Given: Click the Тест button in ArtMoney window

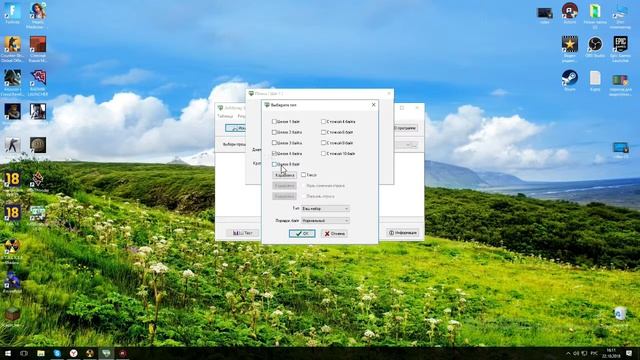Looking at the screenshot, I should pyautogui.click(x=242, y=233).
